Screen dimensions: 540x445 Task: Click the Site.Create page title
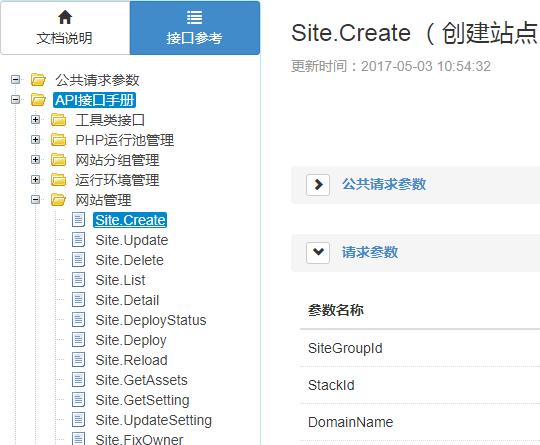415,33
